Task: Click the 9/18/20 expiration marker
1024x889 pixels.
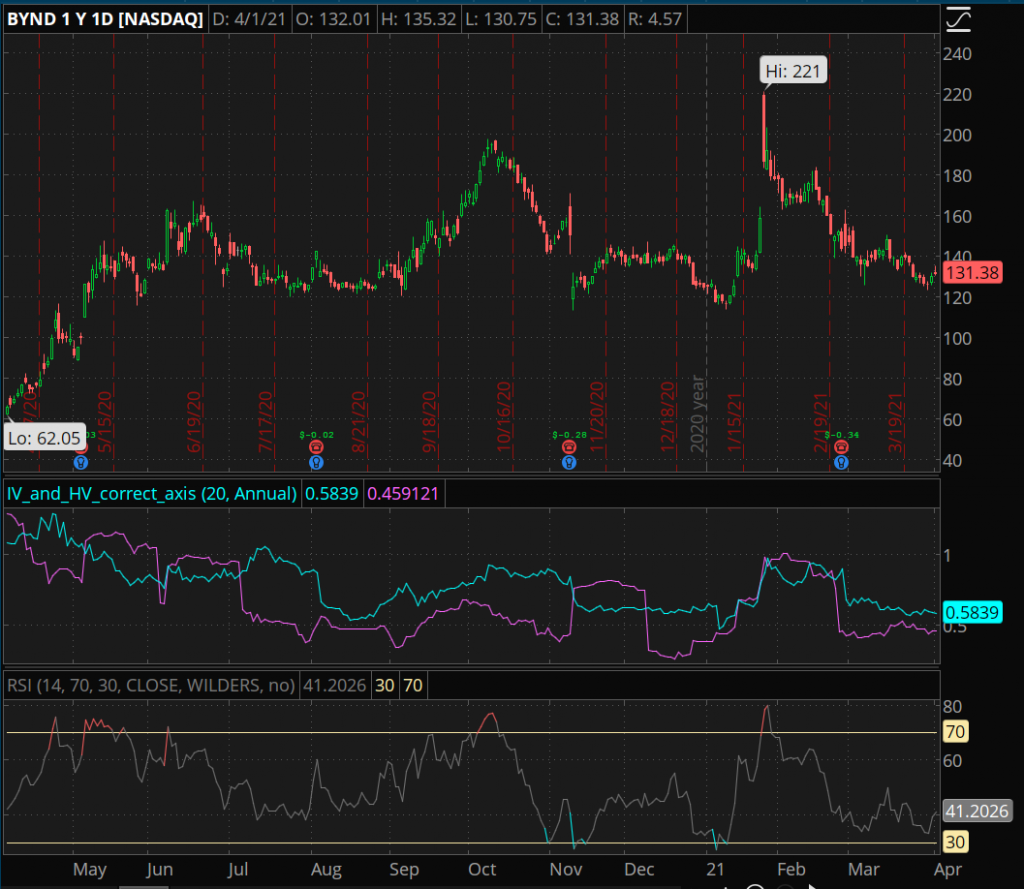Action: click(x=429, y=422)
